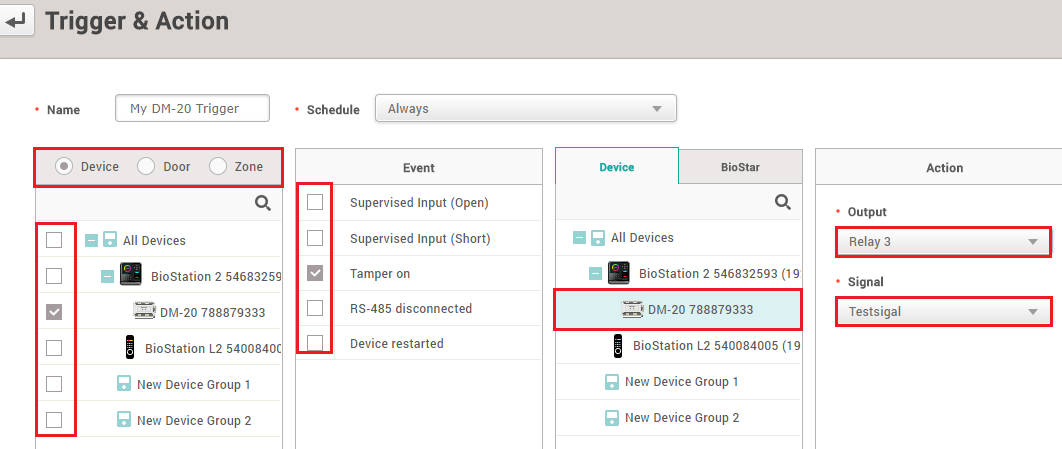1062x449 pixels.
Task: Open the Schedule dropdown
Action: pos(525,108)
